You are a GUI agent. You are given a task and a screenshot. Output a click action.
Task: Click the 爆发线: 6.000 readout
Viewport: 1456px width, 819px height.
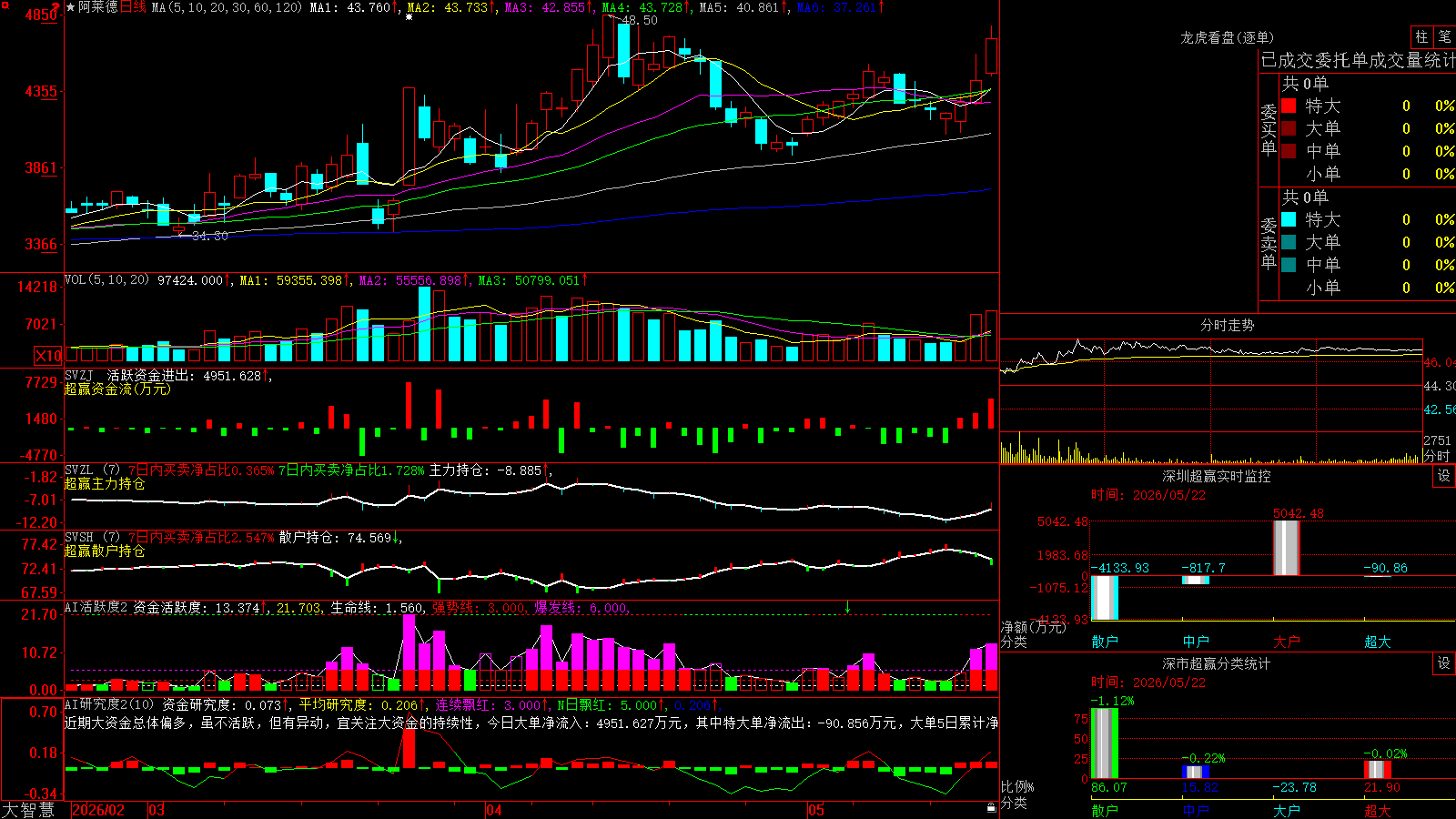pos(581,607)
